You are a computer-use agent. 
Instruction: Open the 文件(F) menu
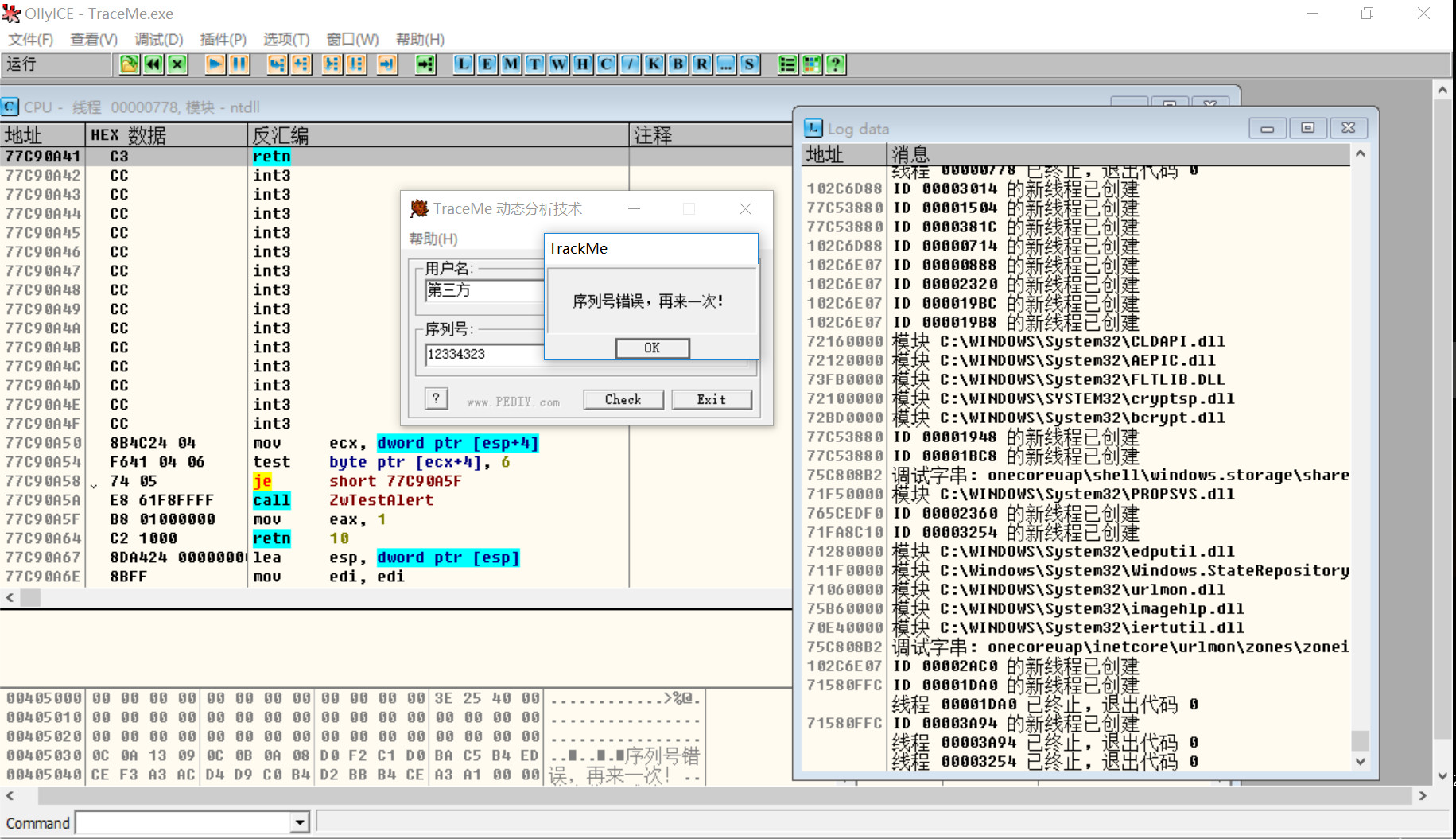point(31,39)
